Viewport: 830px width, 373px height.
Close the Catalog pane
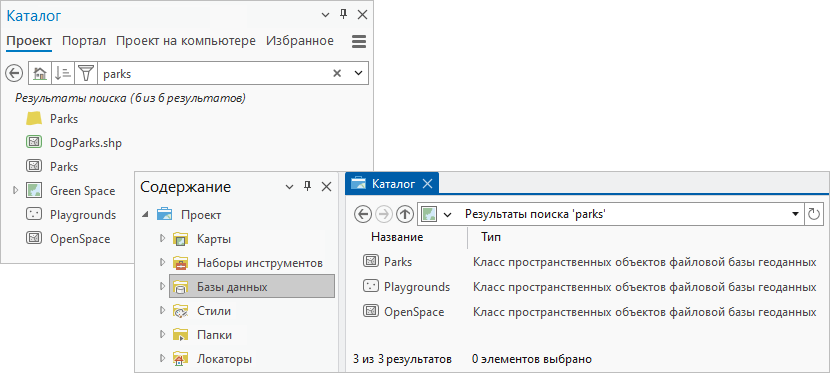point(362,15)
